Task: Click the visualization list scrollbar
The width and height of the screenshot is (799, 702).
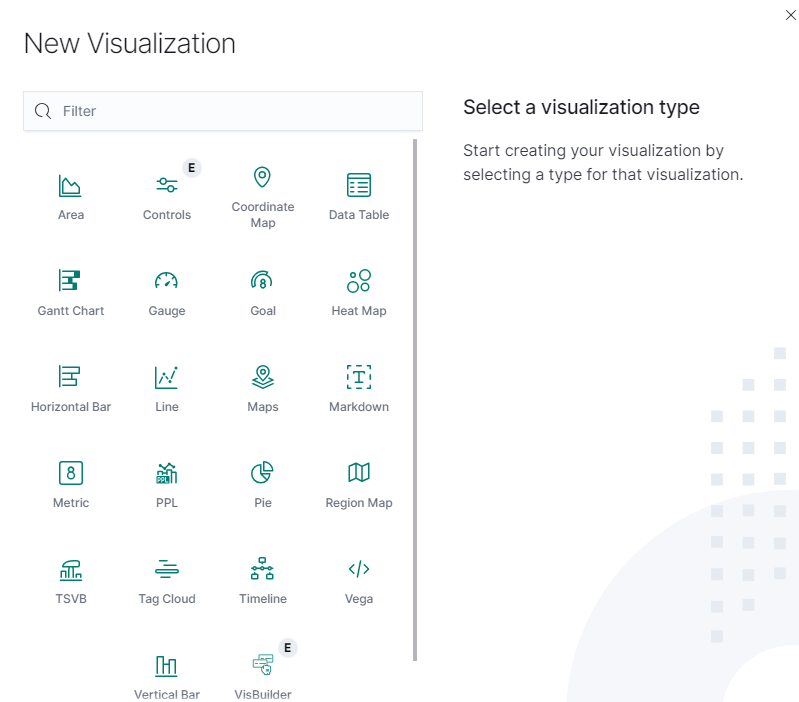Action: (x=415, y=400)
